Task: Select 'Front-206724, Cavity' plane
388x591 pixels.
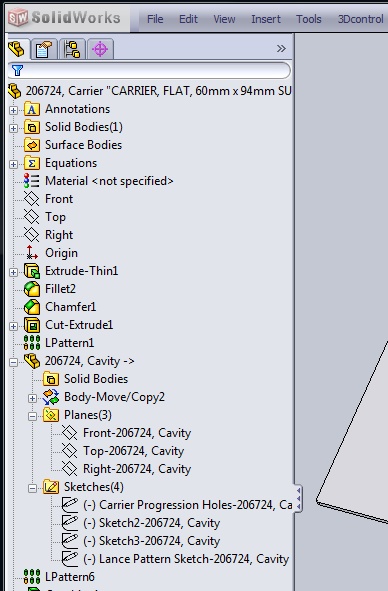Action: click(x=137, y=433)
